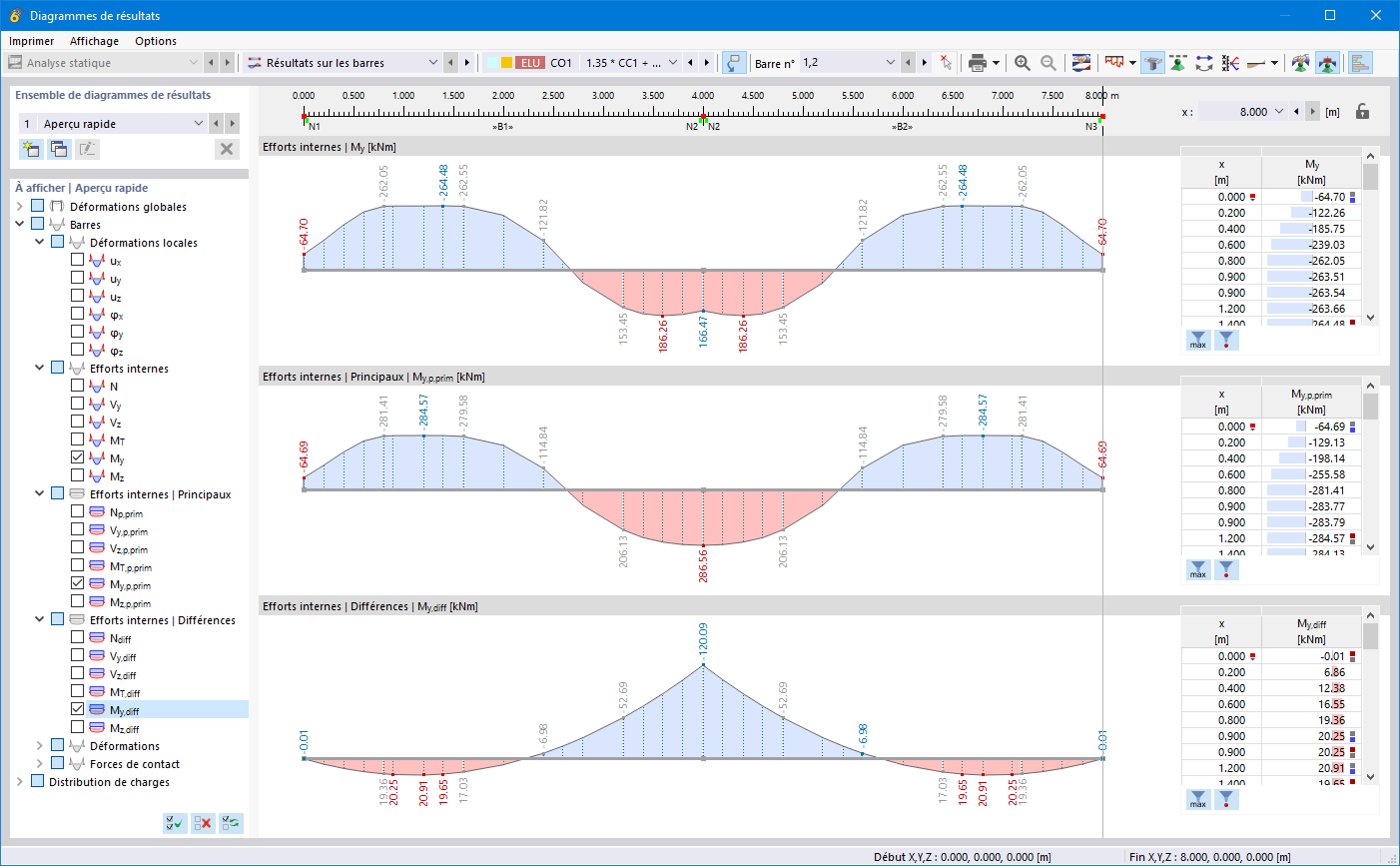Click the red result diagram toolbar icon
This screenshot has width=1400, height=866.
pos(1114,63)
